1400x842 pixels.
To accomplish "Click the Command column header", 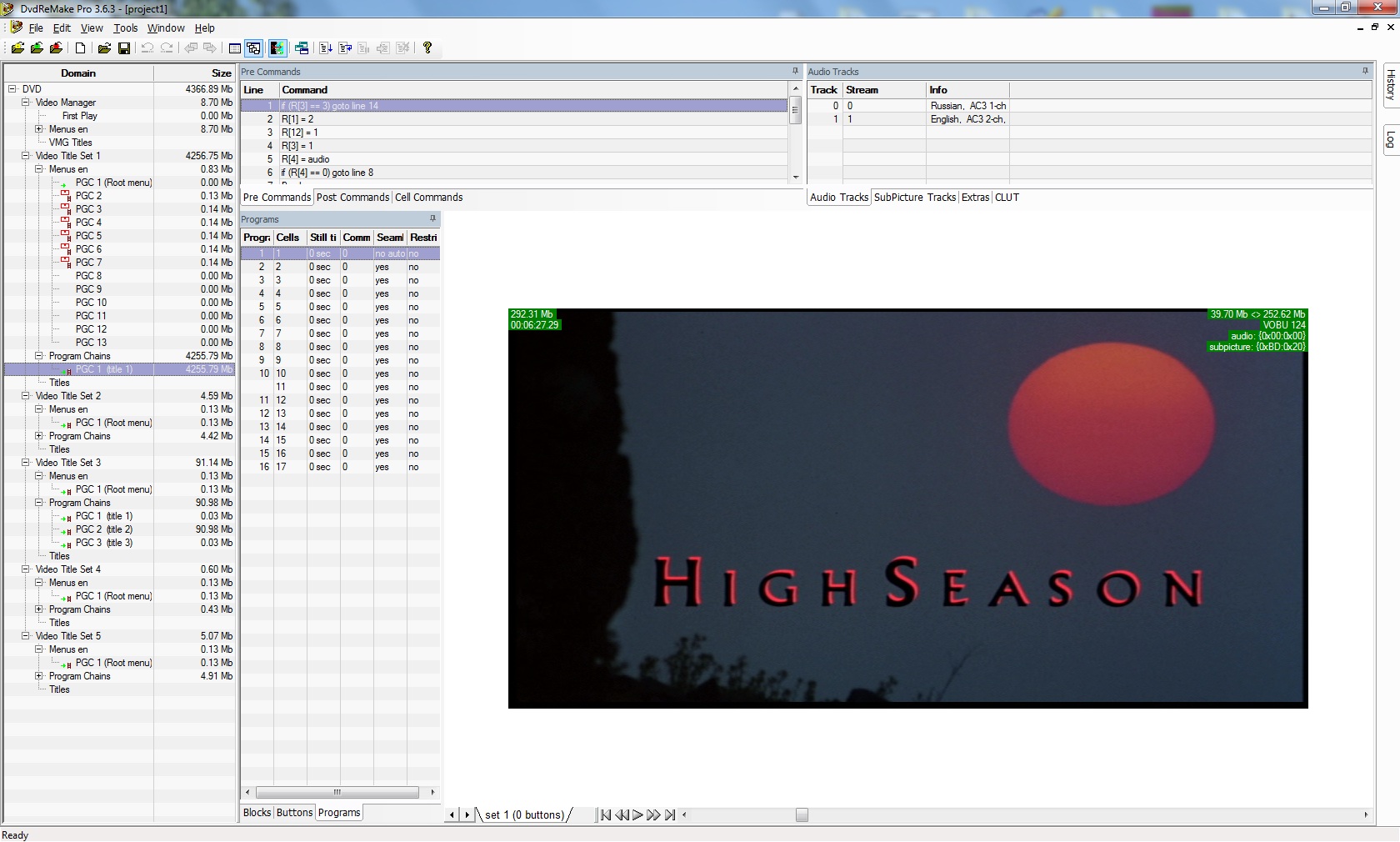I will pos(533,89).
